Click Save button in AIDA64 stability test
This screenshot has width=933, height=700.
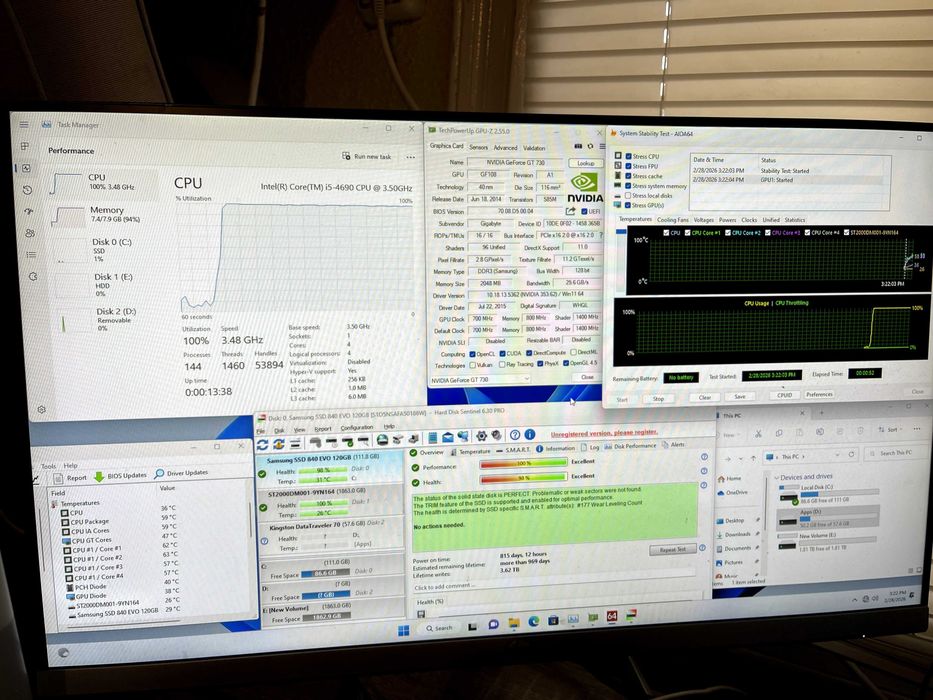740,396
